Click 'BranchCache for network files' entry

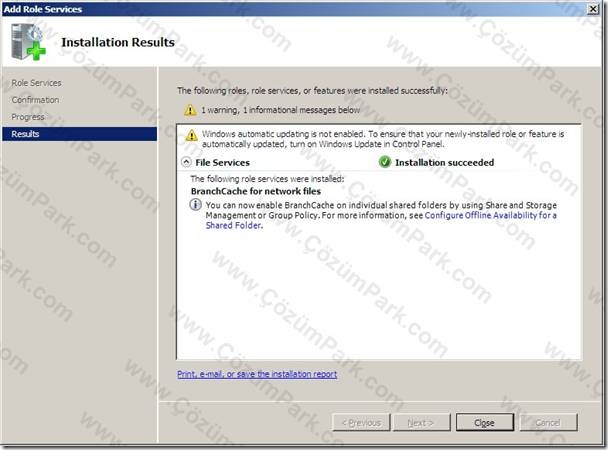(x=256, y=191)
